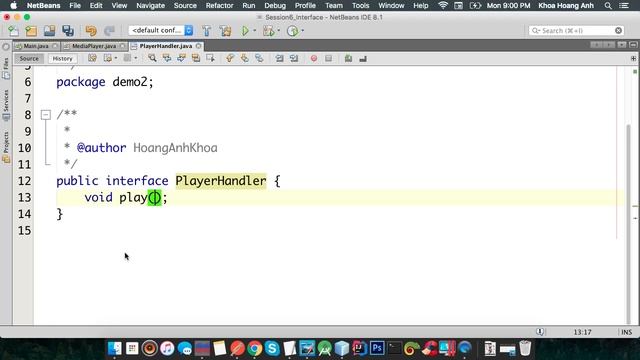
Task: Click the New Project icon
Action: tap(31, 31)
